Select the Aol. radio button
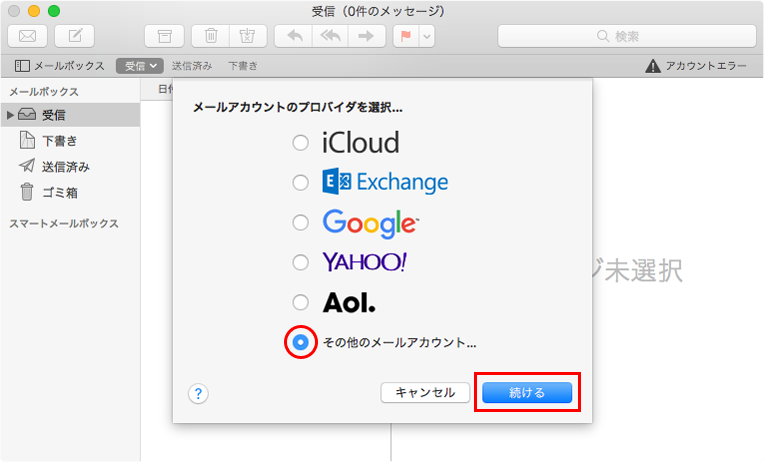This screenshot has width=764, height=462. 301,303
